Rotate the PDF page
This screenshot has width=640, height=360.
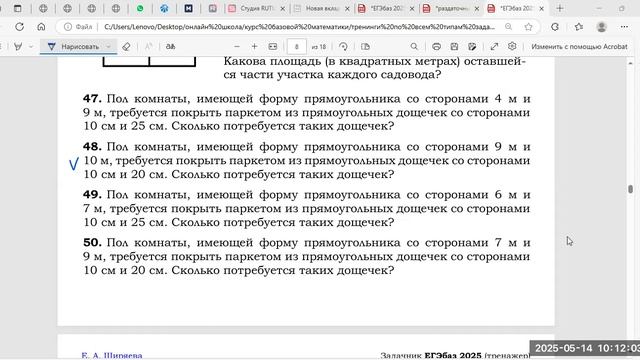[343, 47]
